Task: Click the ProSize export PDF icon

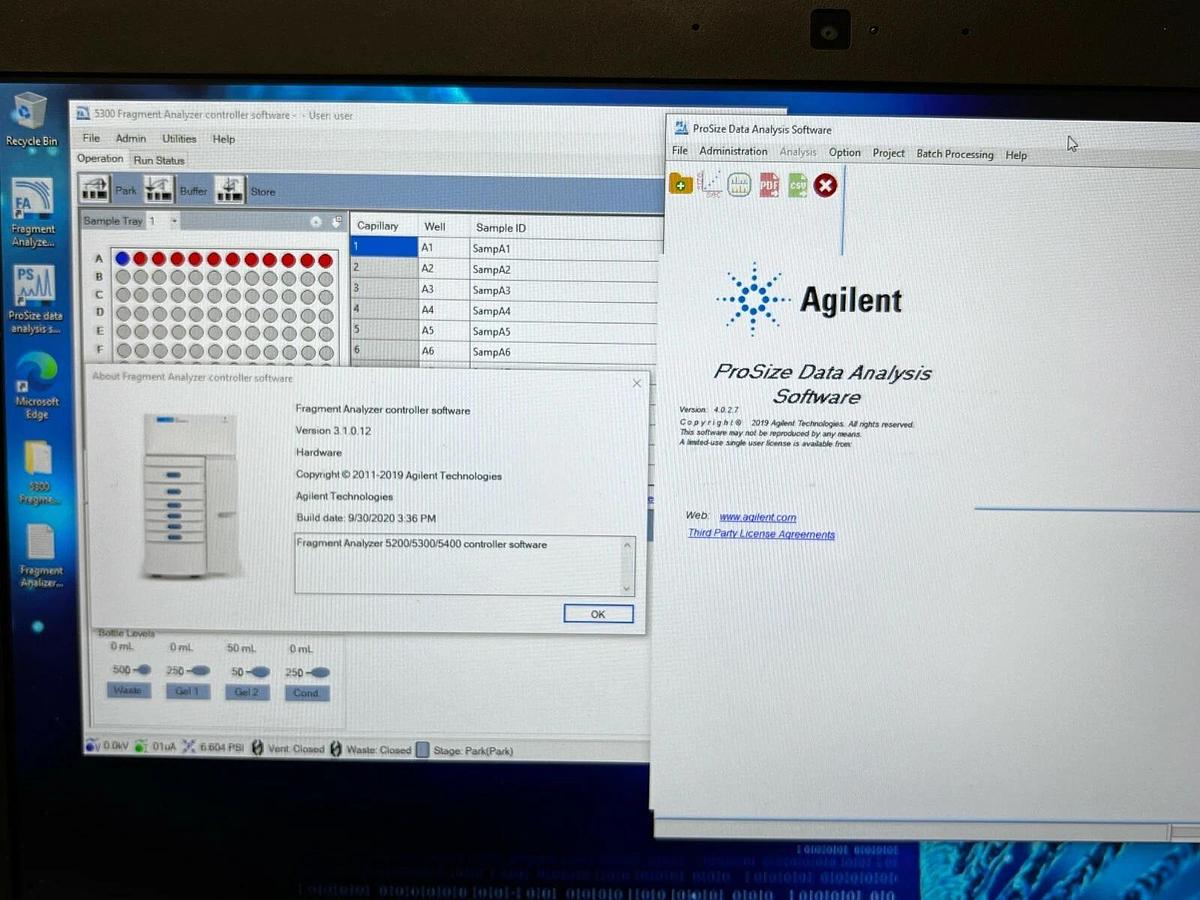Action: click(x=768, y=184)
